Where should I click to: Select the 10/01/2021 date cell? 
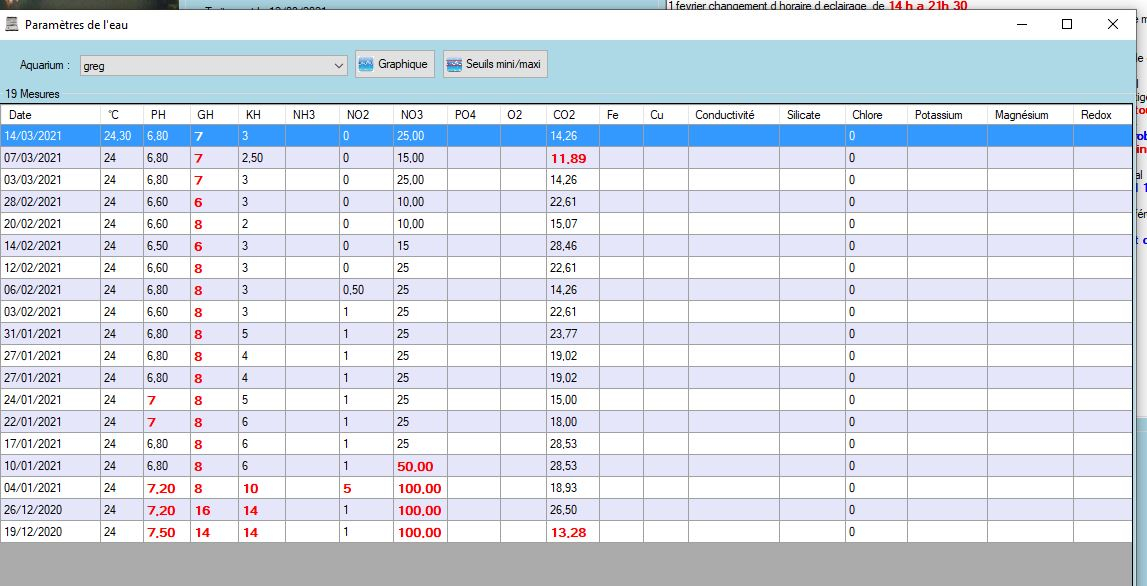click(50, 465)
